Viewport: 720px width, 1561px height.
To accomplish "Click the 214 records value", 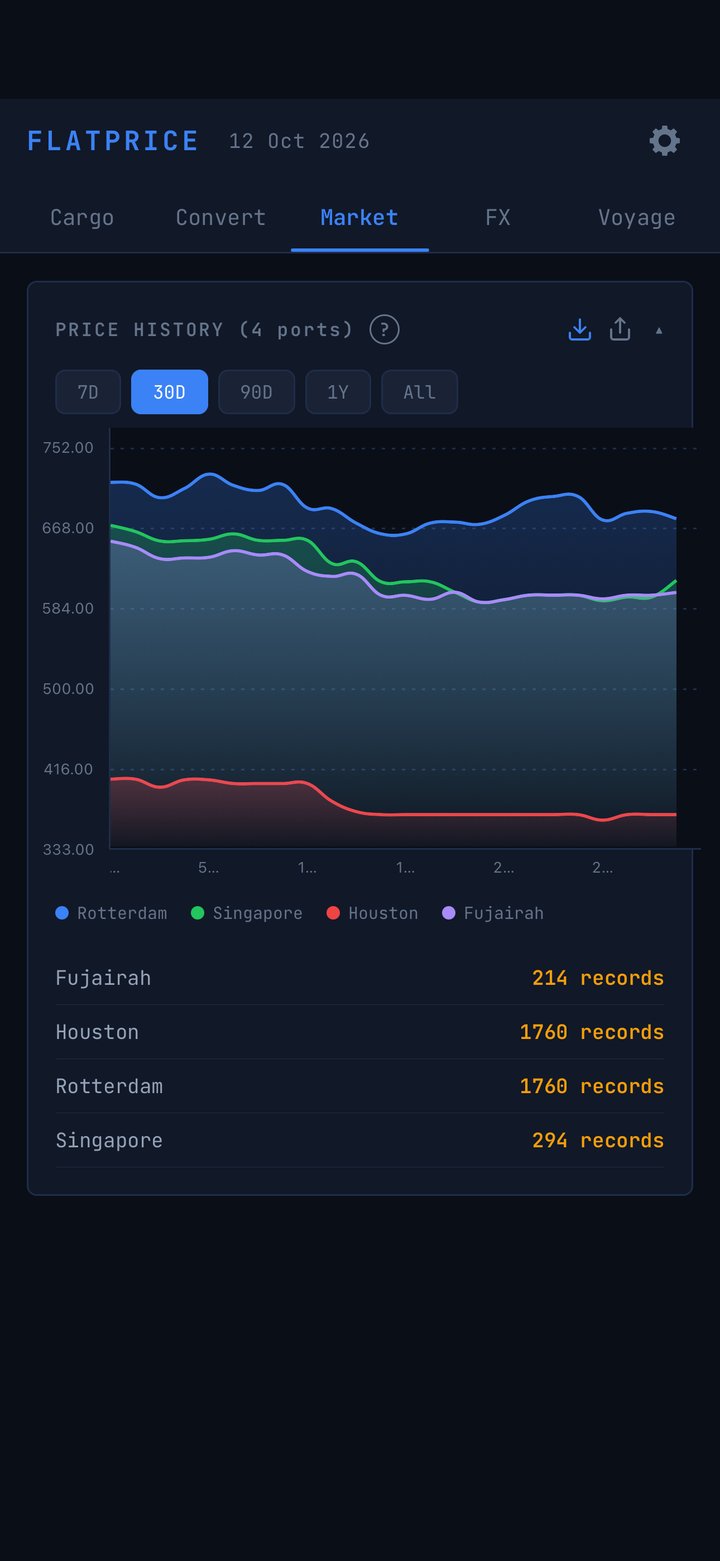I will click(598, 978).
